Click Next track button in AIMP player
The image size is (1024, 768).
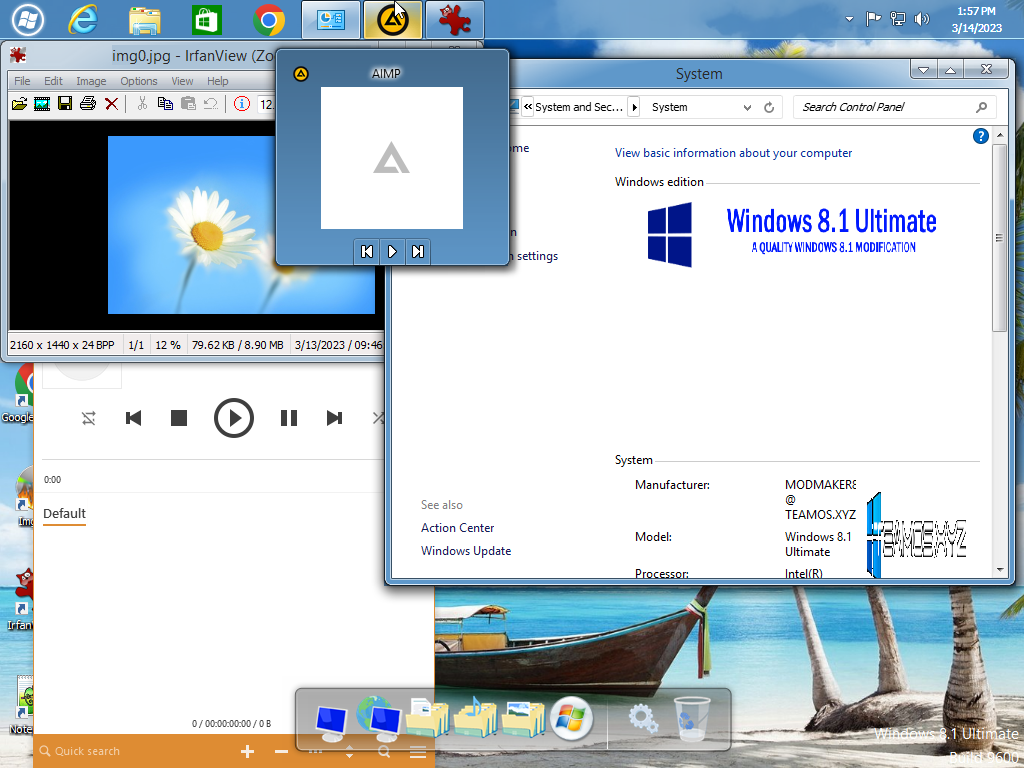334,418
